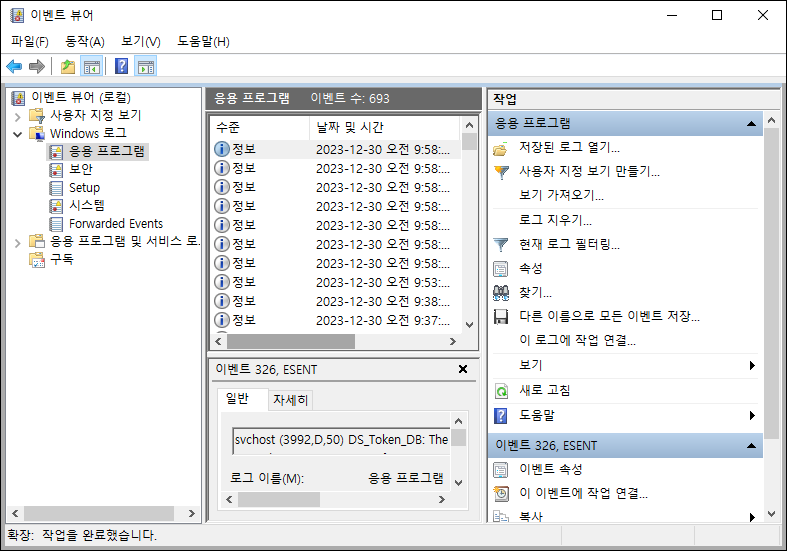Open the 동작(A) menu

tap(85, 42)
